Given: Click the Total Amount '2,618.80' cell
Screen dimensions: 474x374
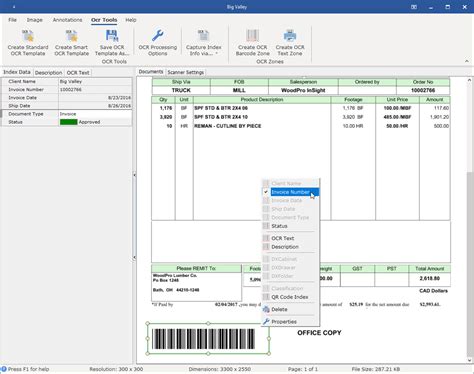Looking at the screenshot, I should (429, 278).
